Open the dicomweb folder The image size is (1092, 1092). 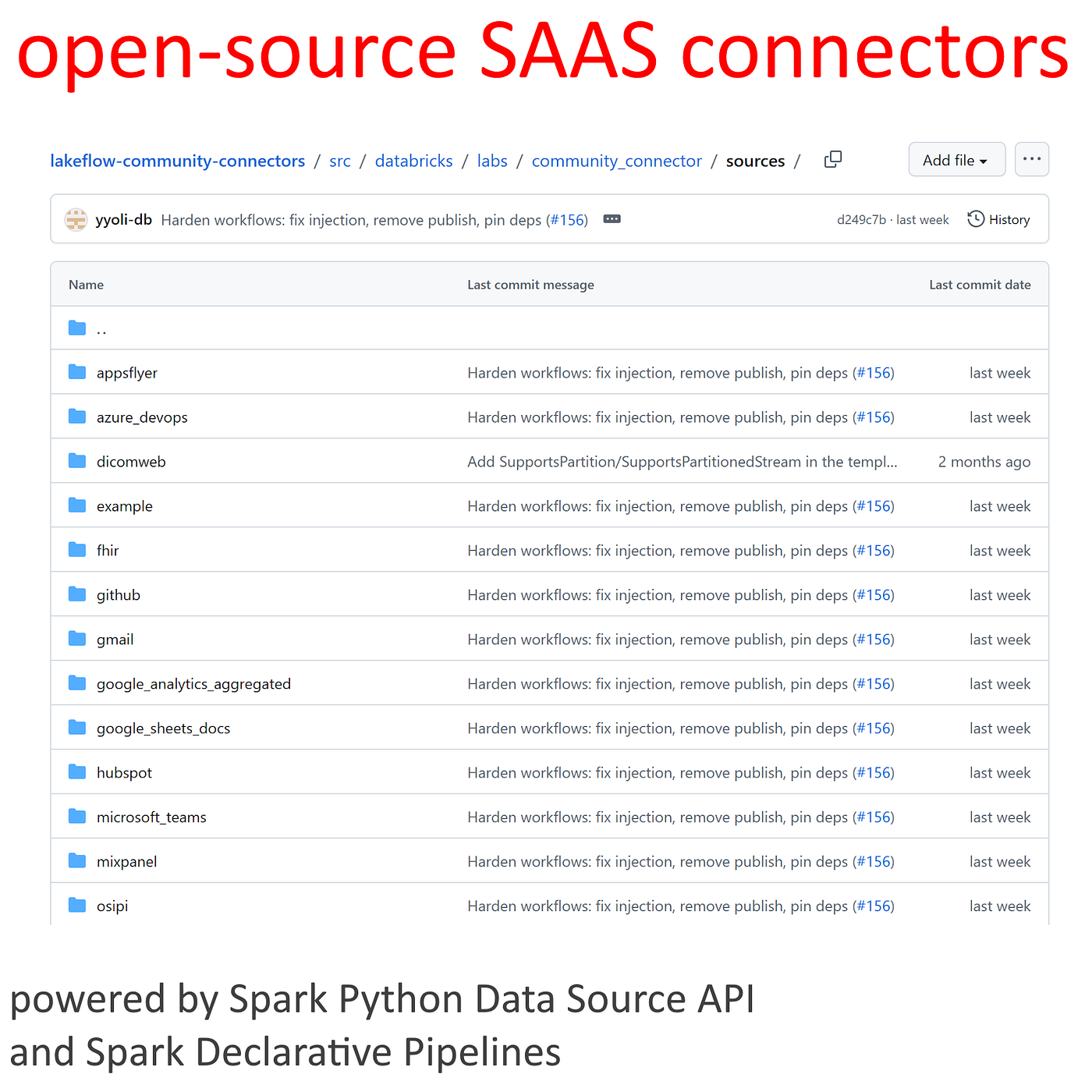[x=131, y=462]
